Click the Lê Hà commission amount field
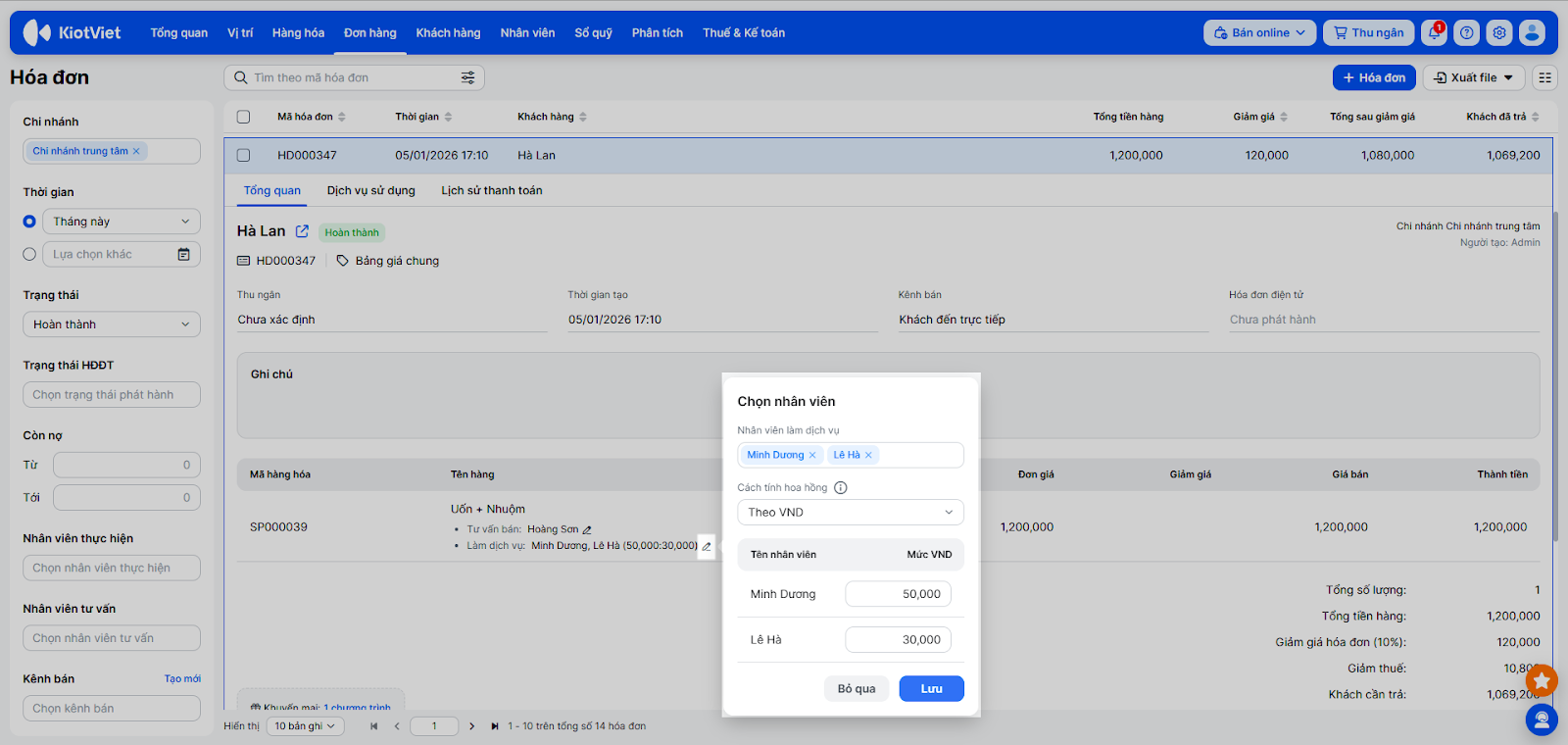The height and width of the screenshot is (745, 1568). click(x=898, y=640)
